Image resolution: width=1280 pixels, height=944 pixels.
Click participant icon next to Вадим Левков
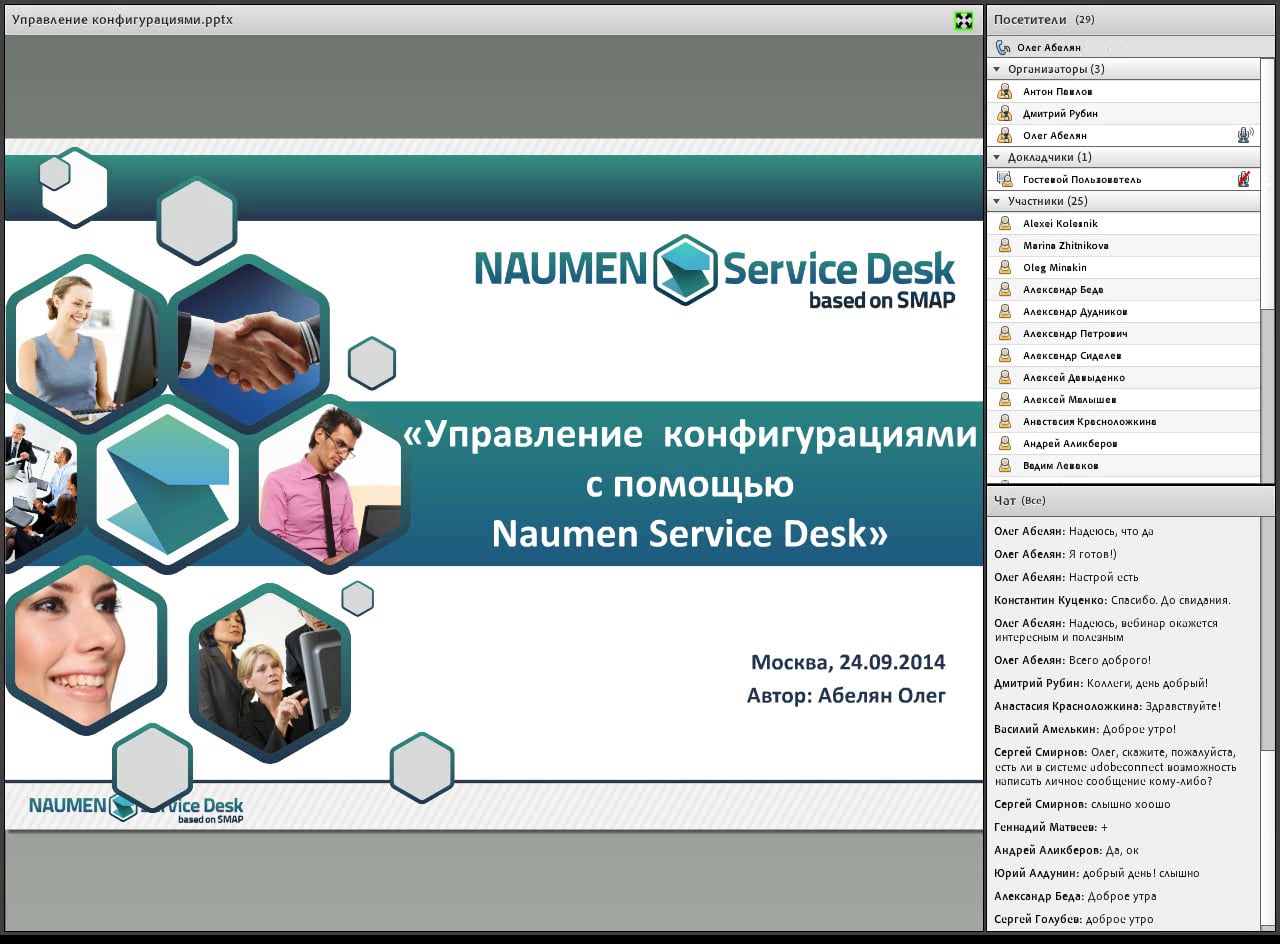tap(1005, 465)
